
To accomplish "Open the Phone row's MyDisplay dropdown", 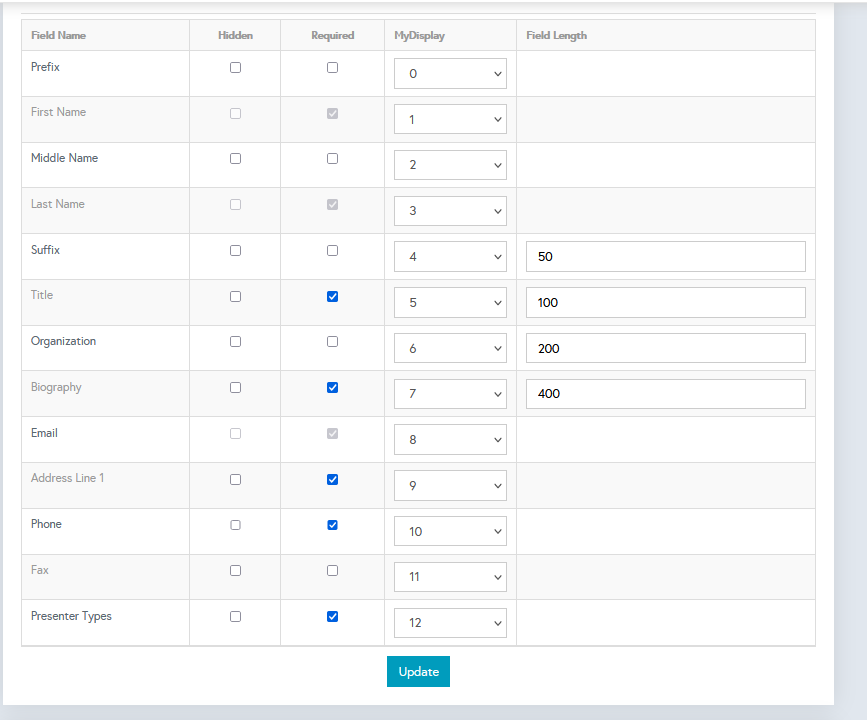I will coord(450,531).
